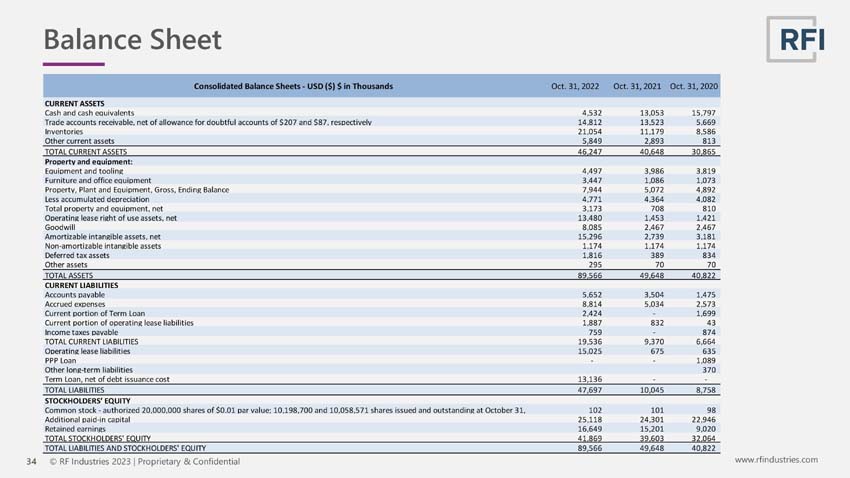The width and height of the screenshot is (850, 478).
Task: Click the Balance Sheet slide title
Action: tap(132, 40)
